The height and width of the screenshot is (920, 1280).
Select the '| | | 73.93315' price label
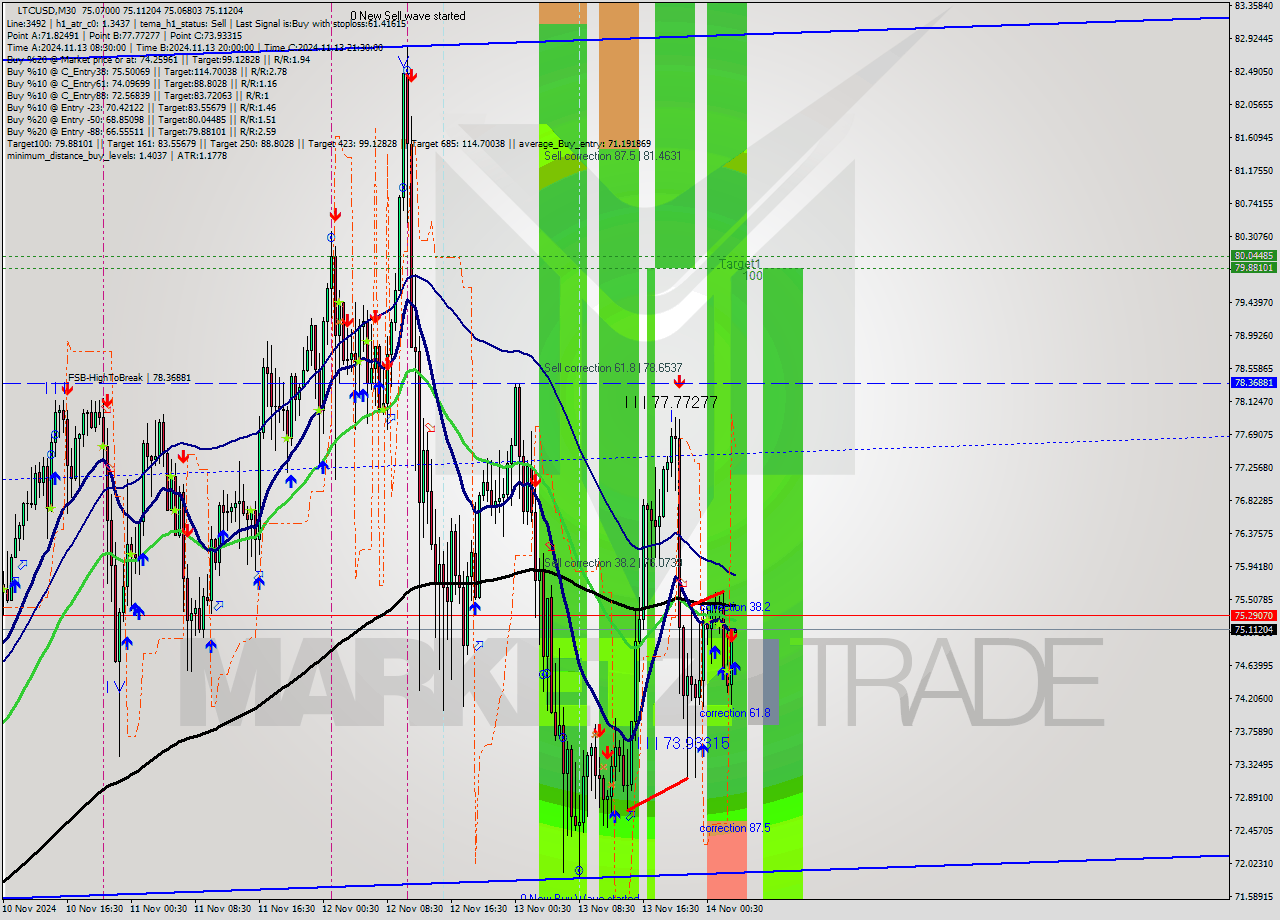pyautogui.click(x=683, y=743)
